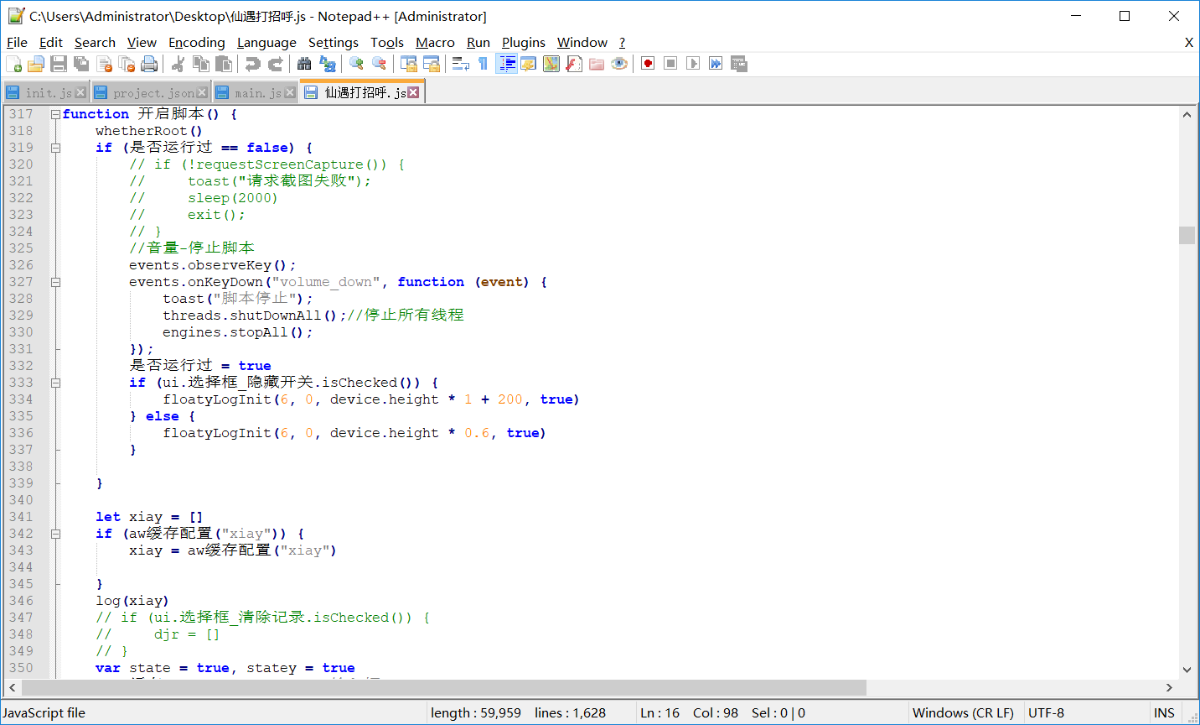Toggle Synchronize Vertical Scrolling icon

(407, 64)
